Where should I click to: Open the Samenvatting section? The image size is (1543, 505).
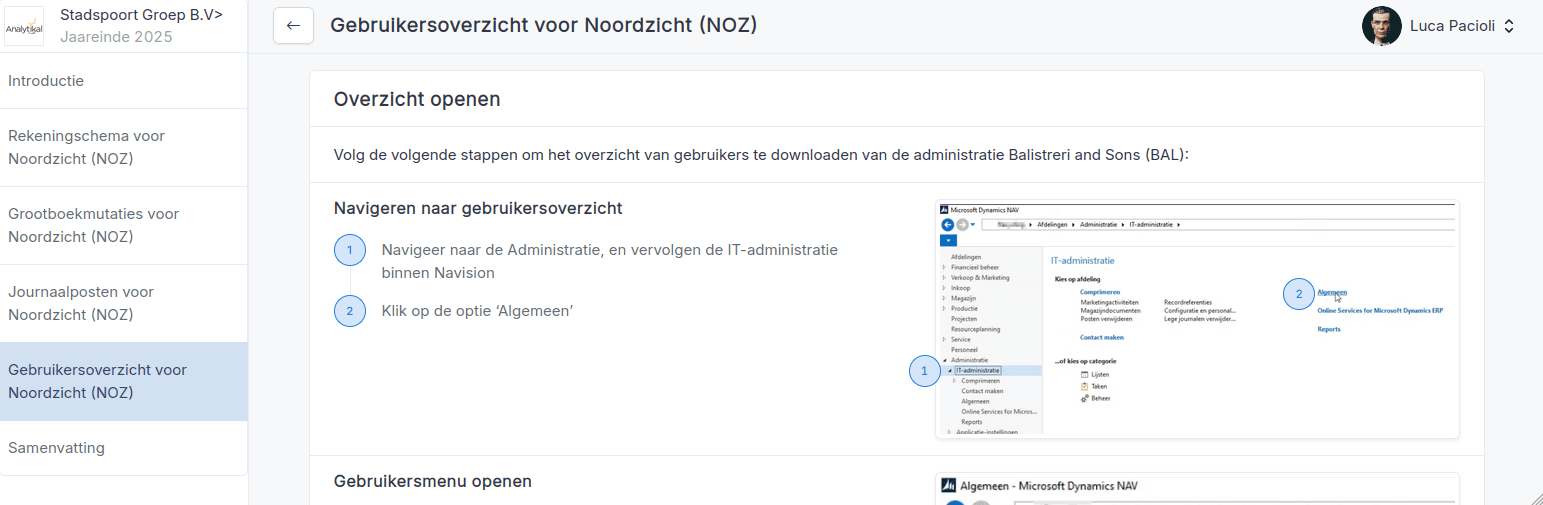coord(124,448)
